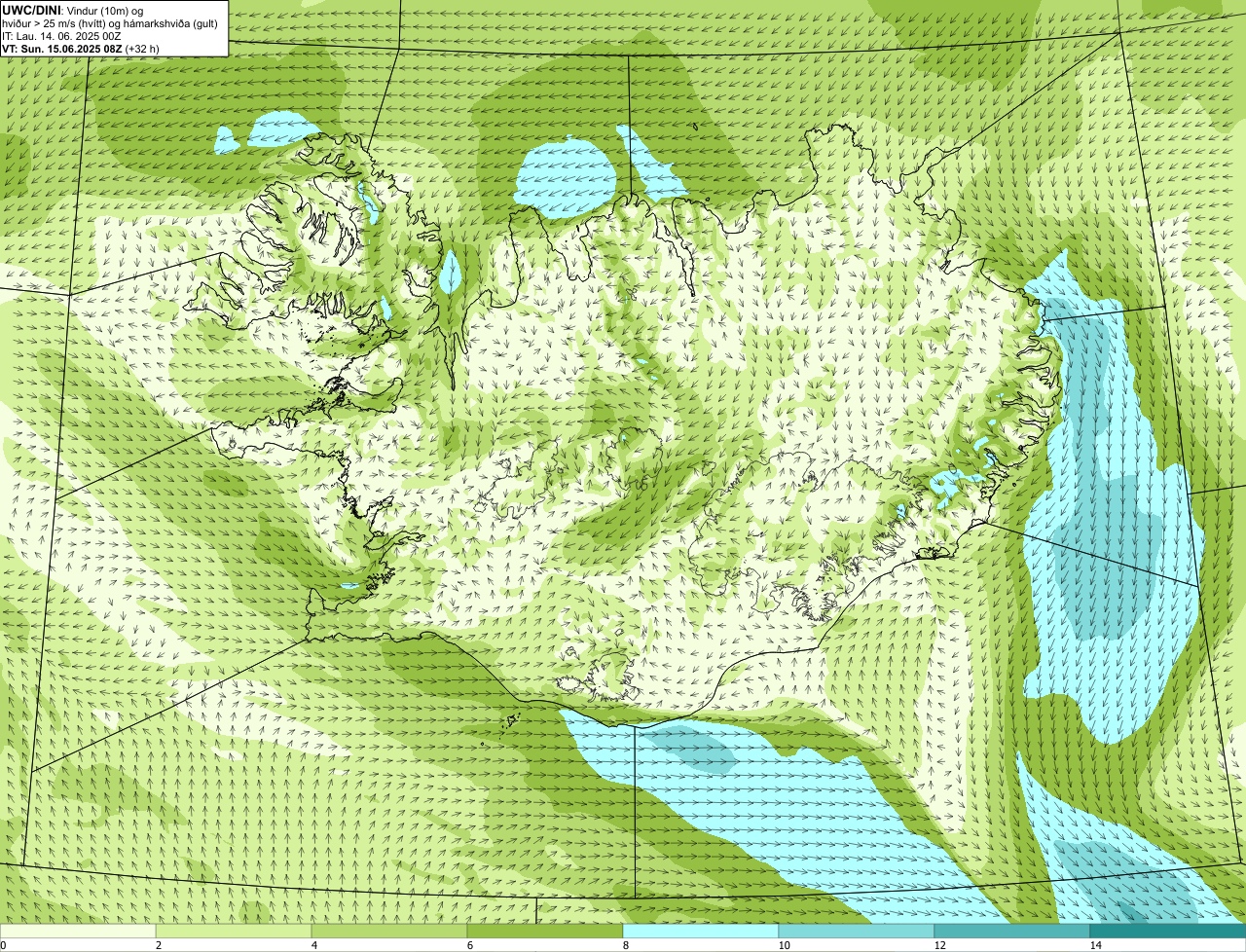Image resolution: width=1246 pixels, height=952 pixels.
Task: Click the 12–14 m/s teal colorbar segment
Action: pos(1012,931)
